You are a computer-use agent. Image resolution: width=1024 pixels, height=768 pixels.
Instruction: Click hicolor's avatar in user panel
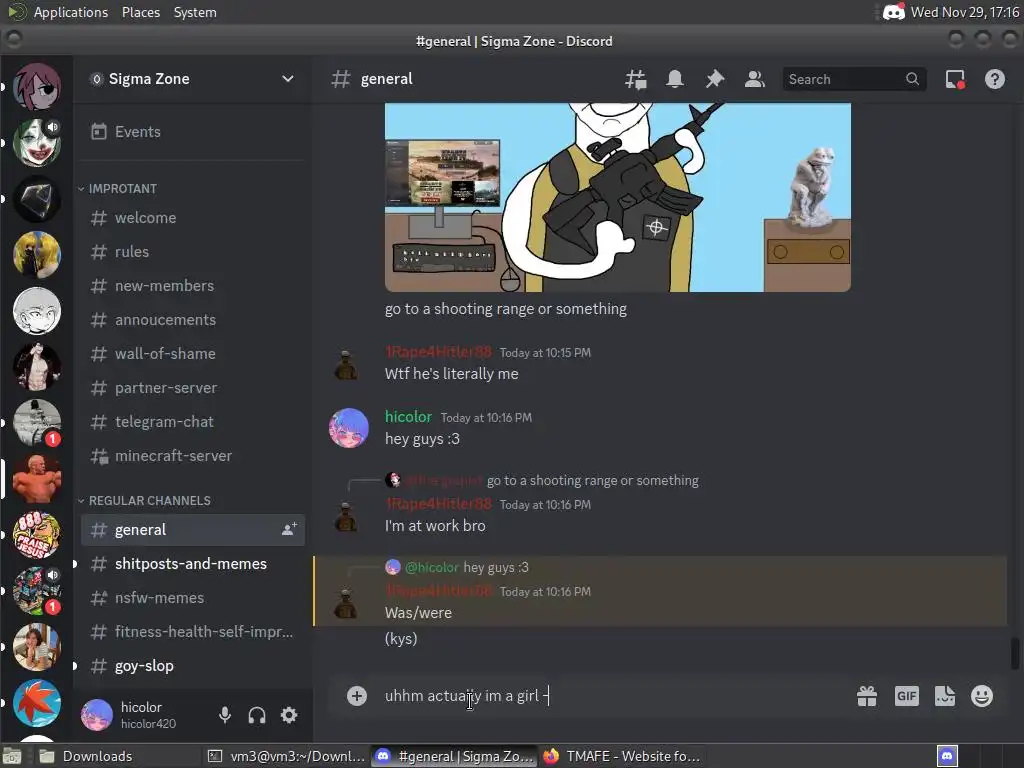(x=97, y=715)
